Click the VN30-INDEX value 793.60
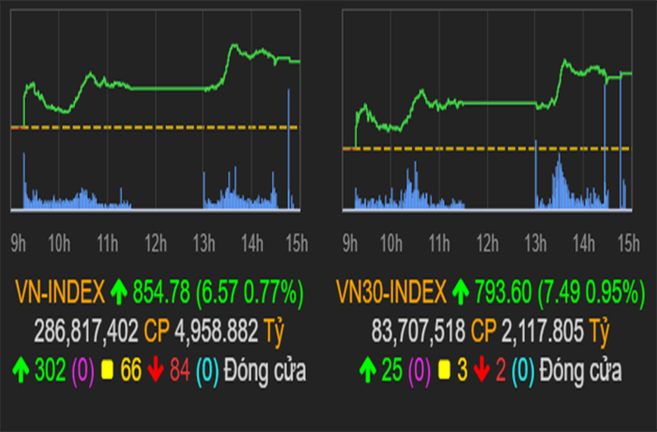Viewport: 657px width, 432px height. [x=505, y=293]
